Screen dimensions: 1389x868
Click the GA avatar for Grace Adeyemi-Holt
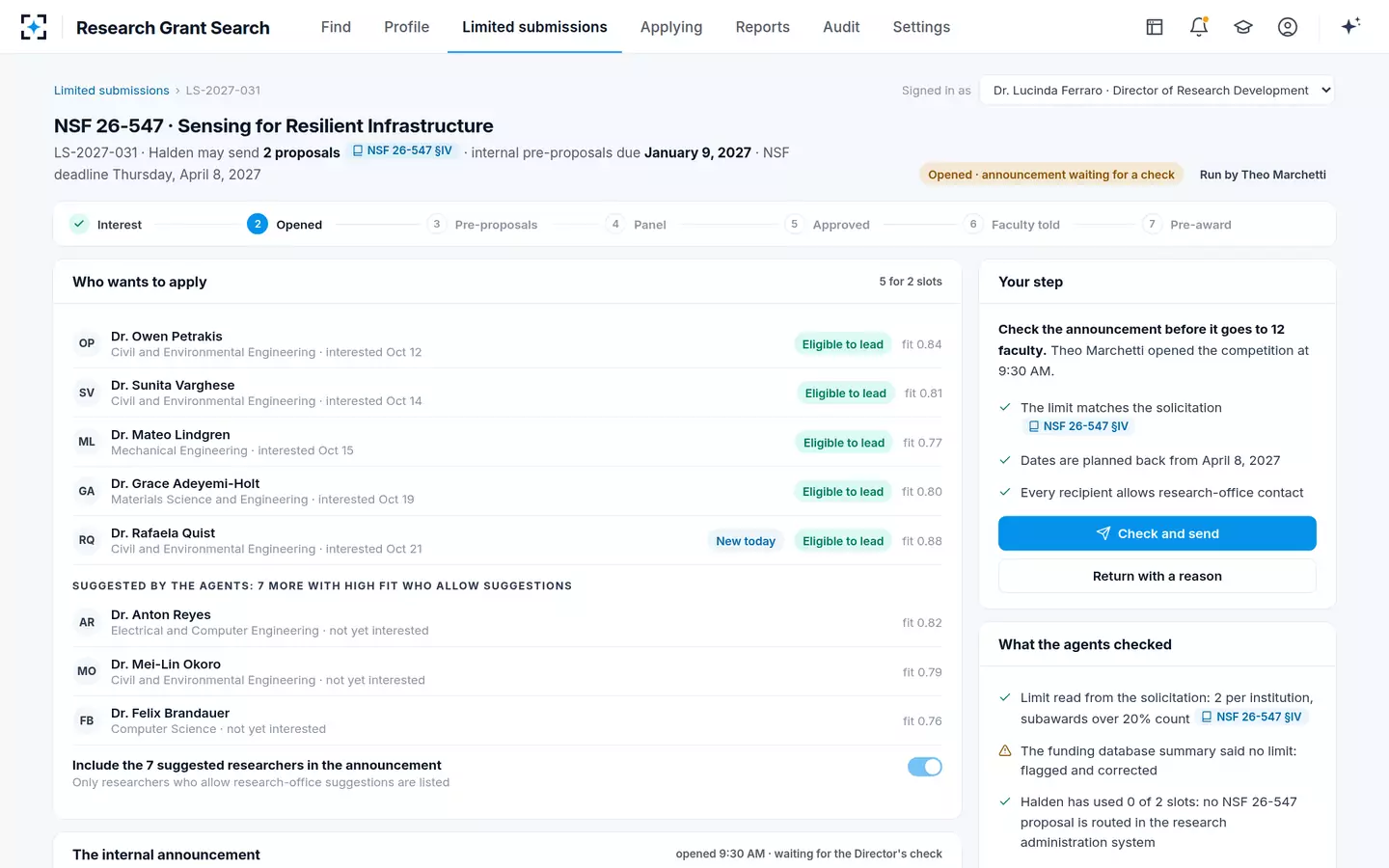87,491
